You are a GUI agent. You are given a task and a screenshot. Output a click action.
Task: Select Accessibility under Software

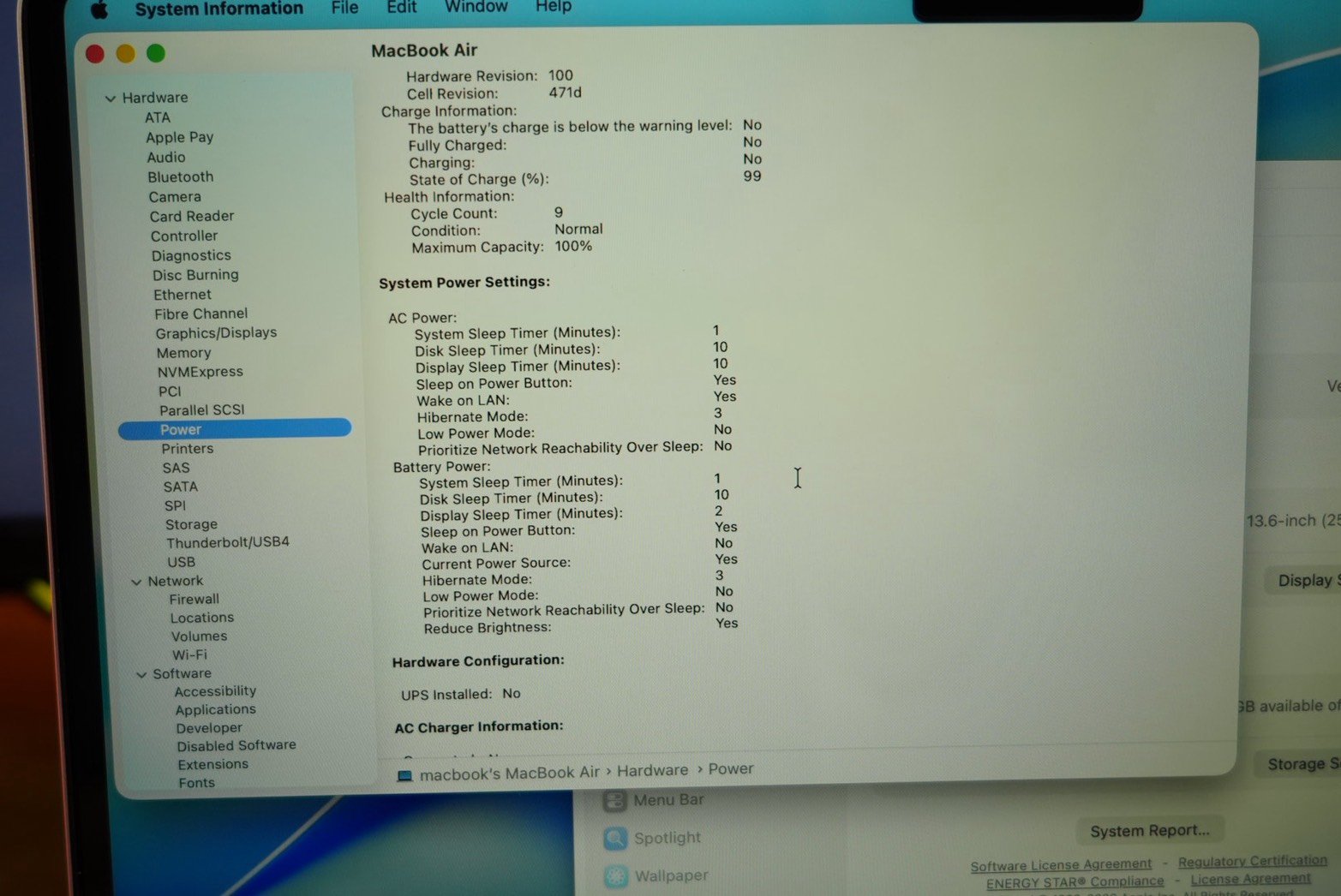pos(215,691)
